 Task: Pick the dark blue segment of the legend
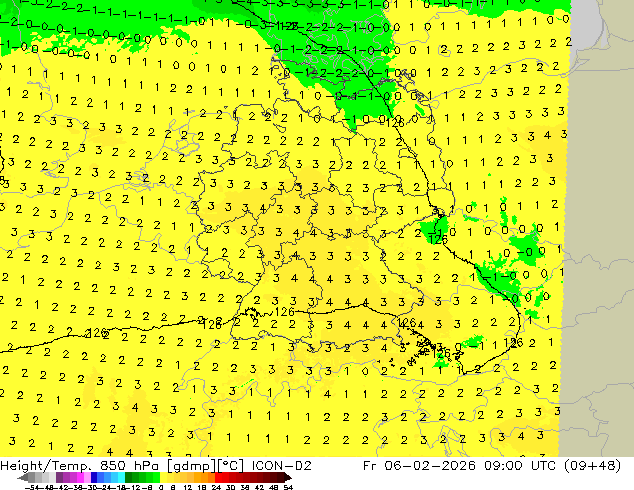[x=94, y=477]
